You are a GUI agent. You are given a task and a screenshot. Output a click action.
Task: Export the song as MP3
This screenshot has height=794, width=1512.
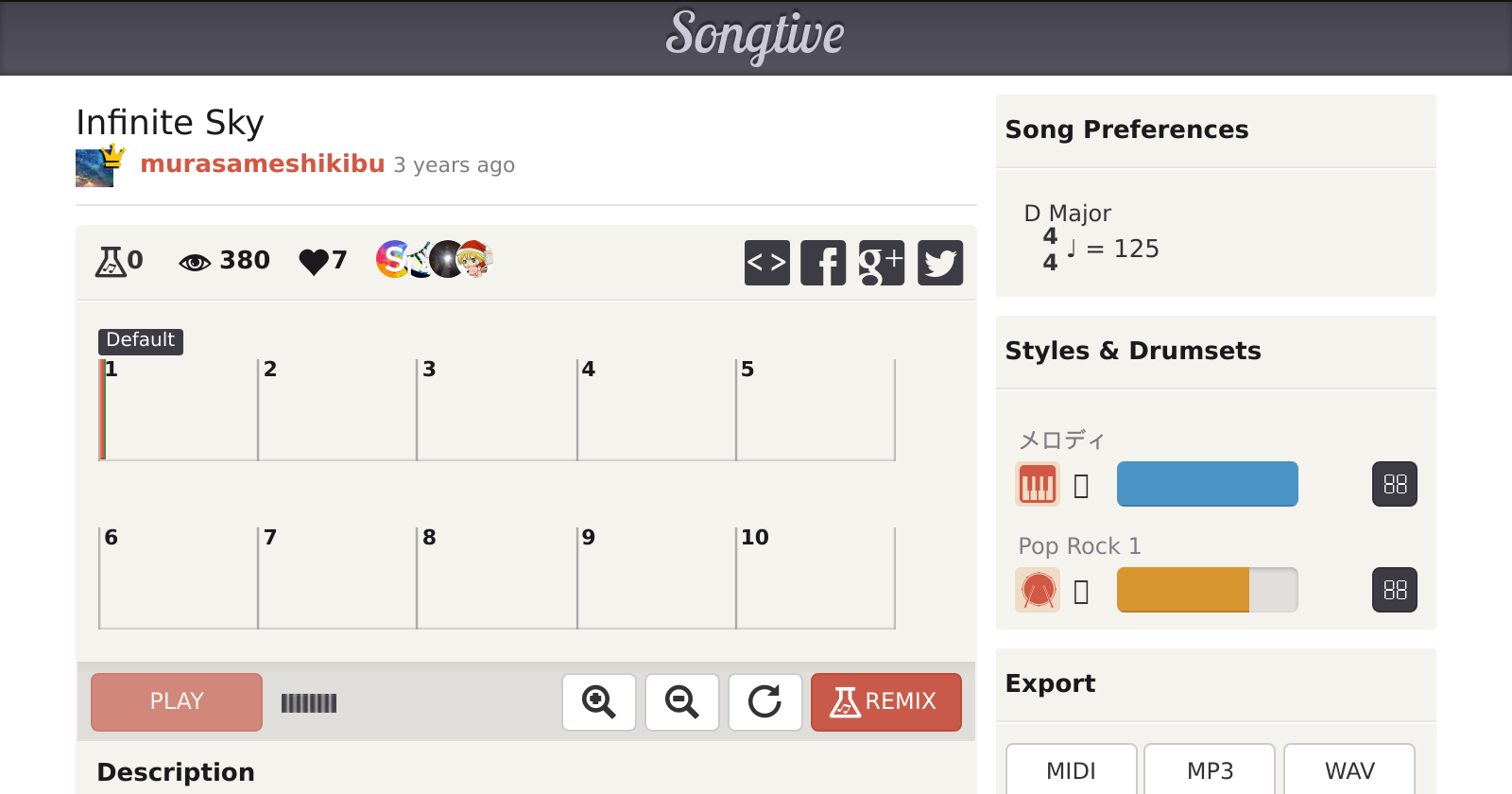click(1210, 770)
